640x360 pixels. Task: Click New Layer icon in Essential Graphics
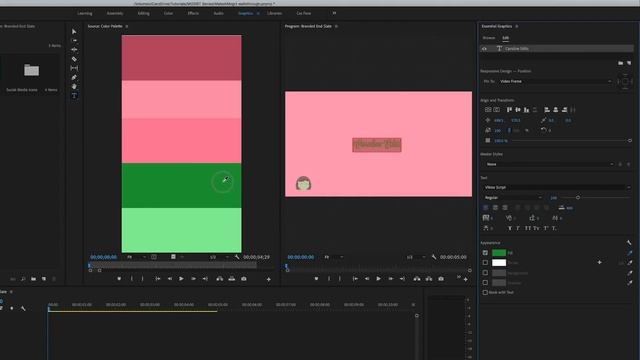(x=629, y=63)
